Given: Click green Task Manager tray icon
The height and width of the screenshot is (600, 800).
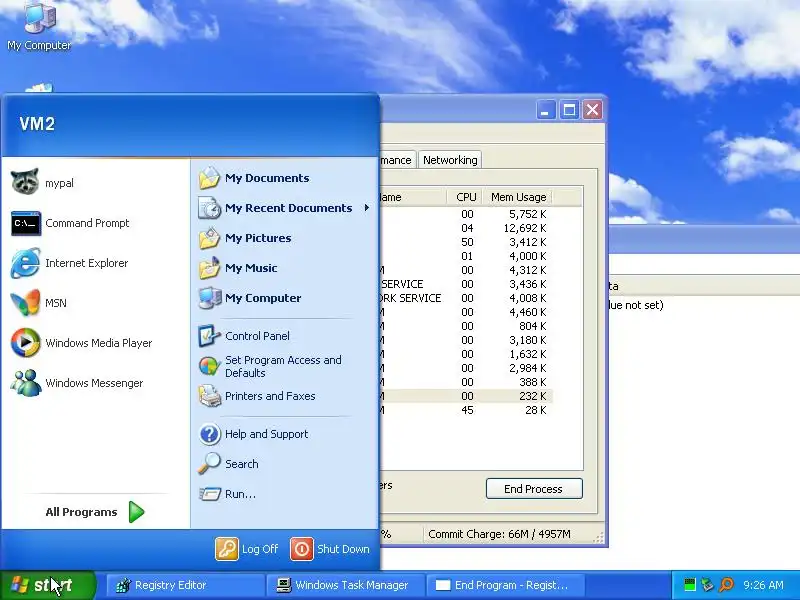Looking at the screenshot, I should [x=690, y=585].
